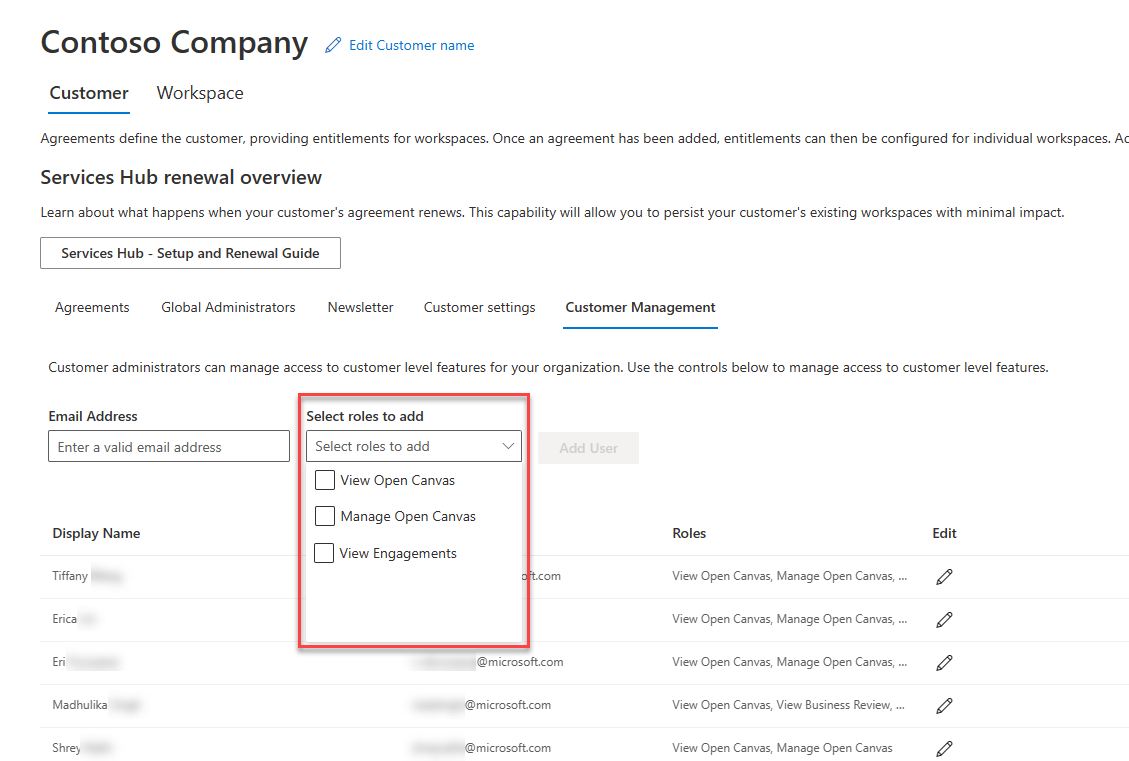
Task: Check the Manage Open Canvas role
Action: pyautogui.click(x=325, y=516)
